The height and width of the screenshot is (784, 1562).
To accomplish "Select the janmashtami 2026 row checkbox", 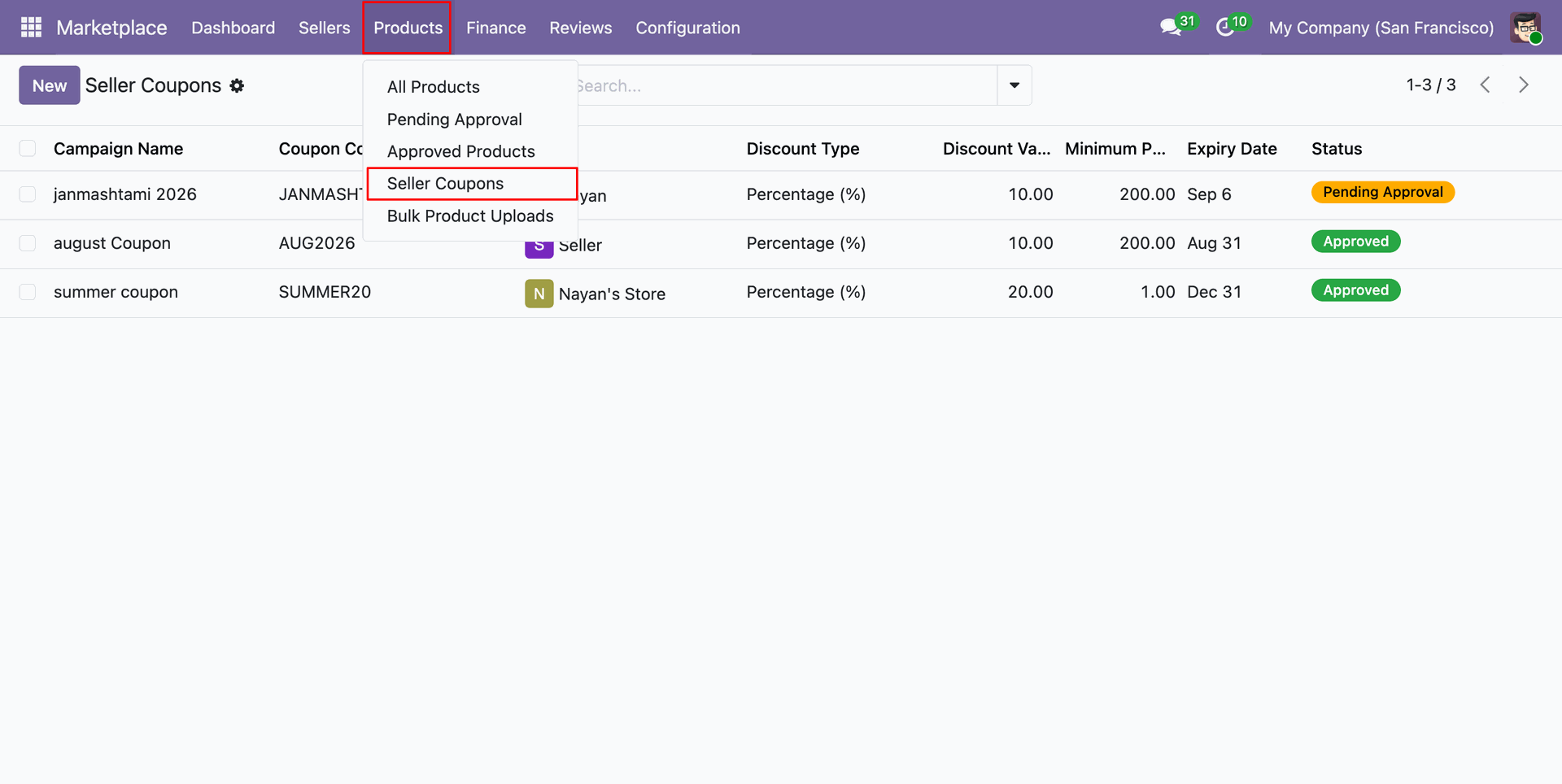I will coord(28,194).
